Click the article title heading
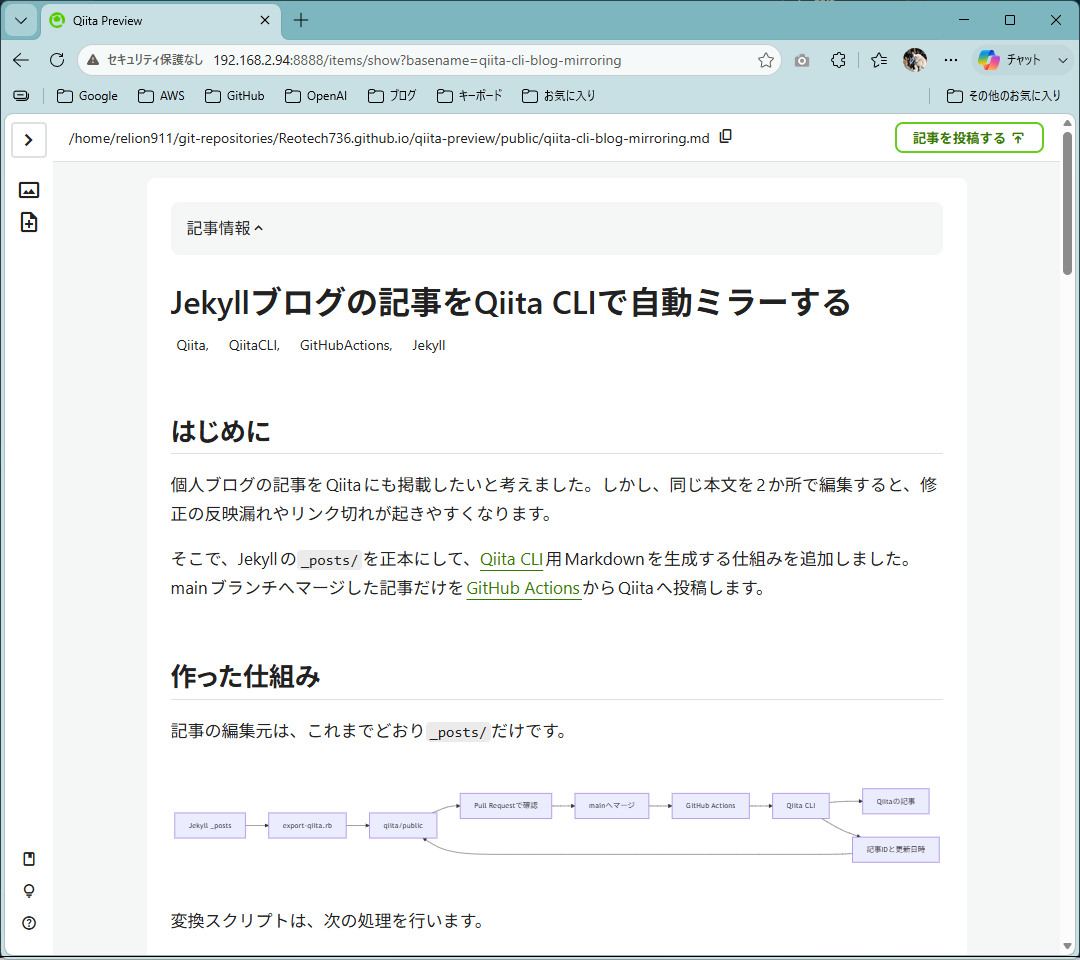The image size is (1080, 960). click(x=510, y=302)
